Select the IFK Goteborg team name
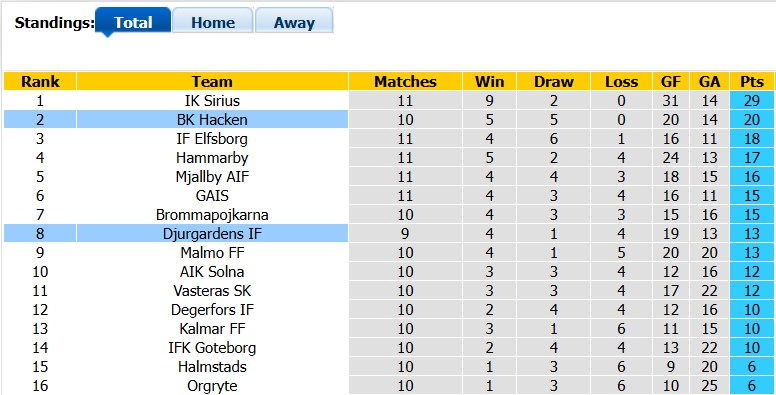776x395 pixels. pos(212,347)
